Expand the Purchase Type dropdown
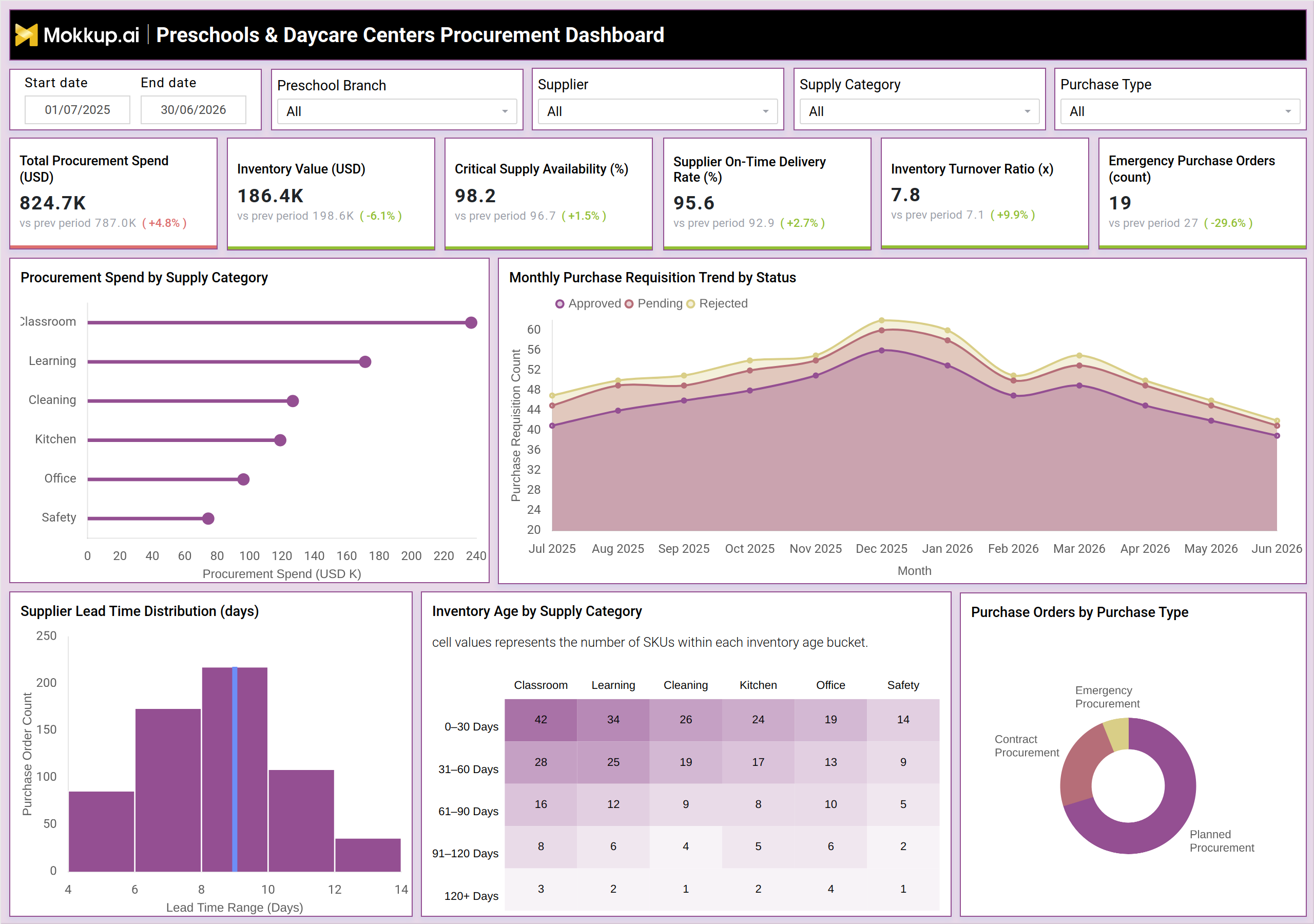Screen dimensions: 1314x924 (x=1180, y=111)
